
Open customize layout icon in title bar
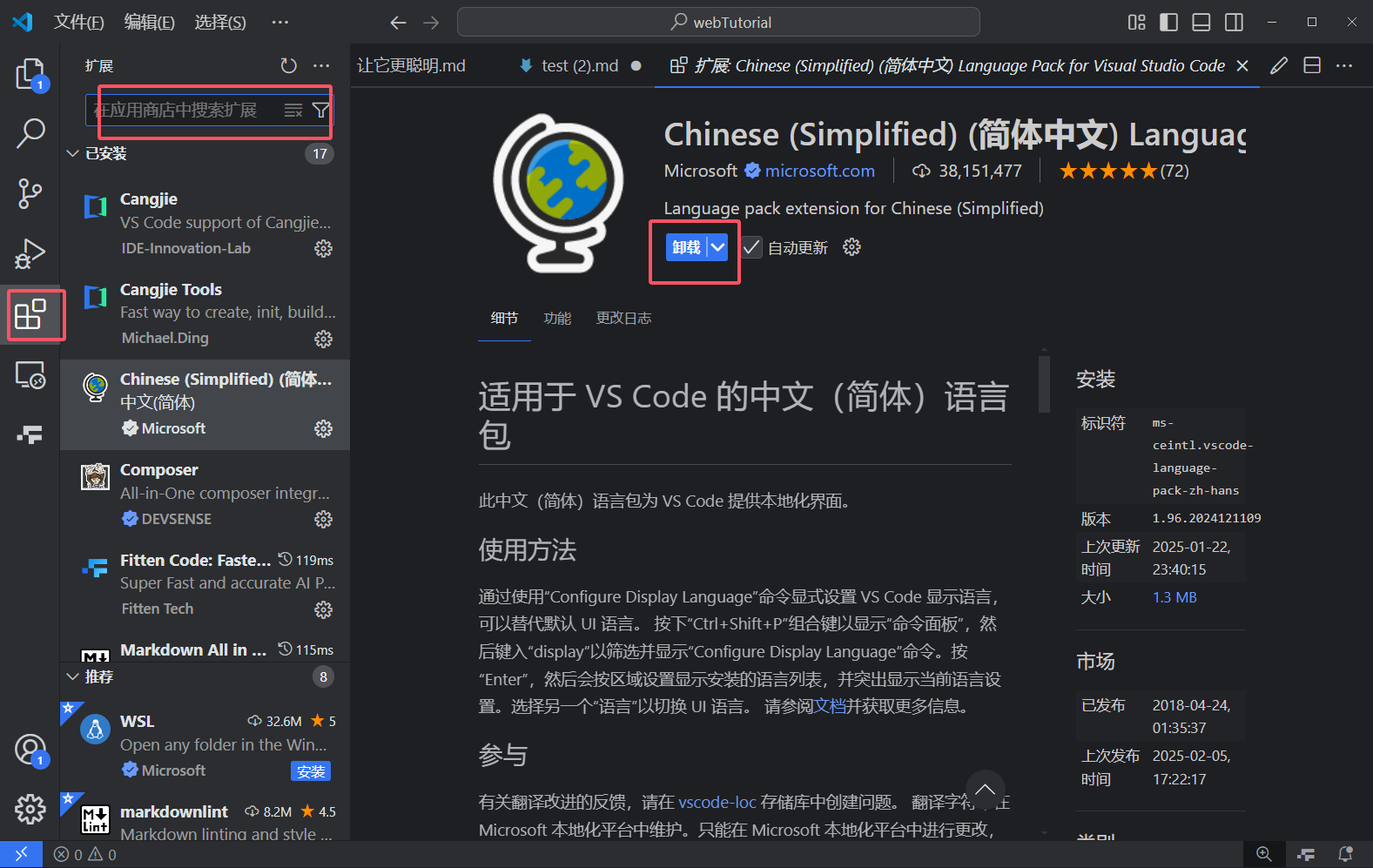coord(1137,23)
